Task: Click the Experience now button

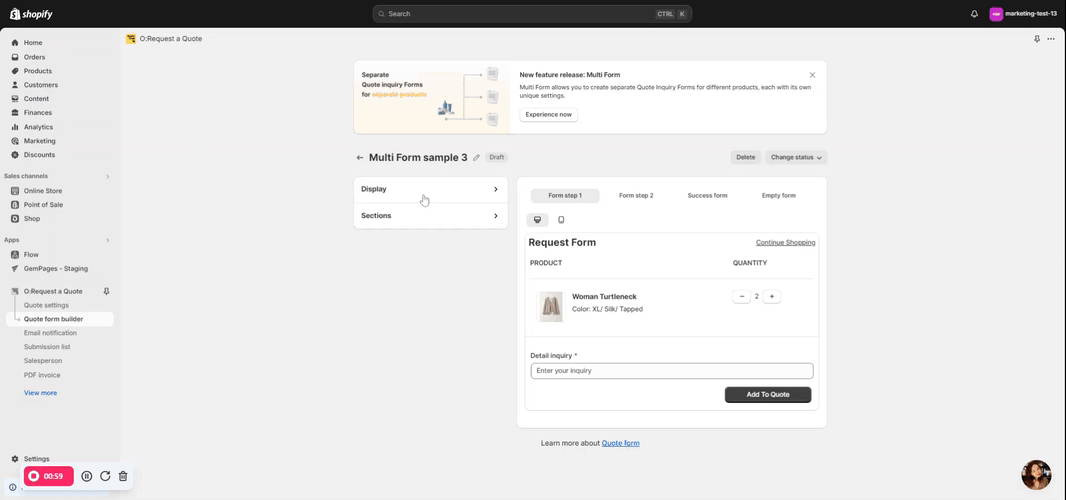Action: [548, 115]
